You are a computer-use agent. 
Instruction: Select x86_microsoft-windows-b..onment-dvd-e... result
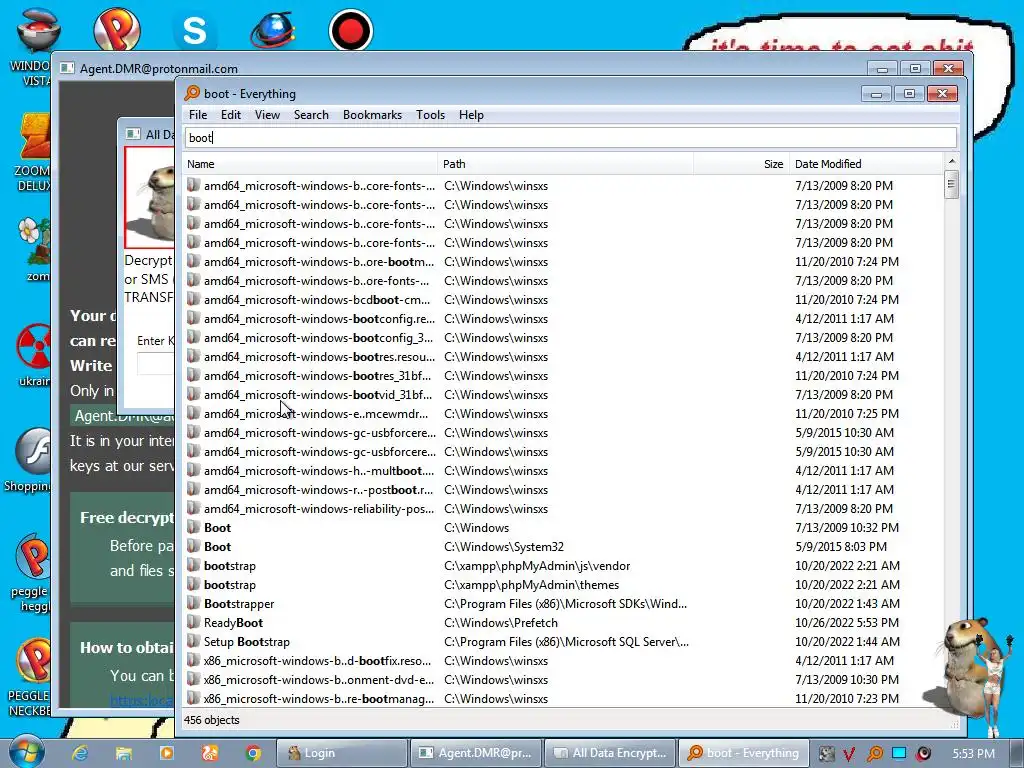(319, 680)
